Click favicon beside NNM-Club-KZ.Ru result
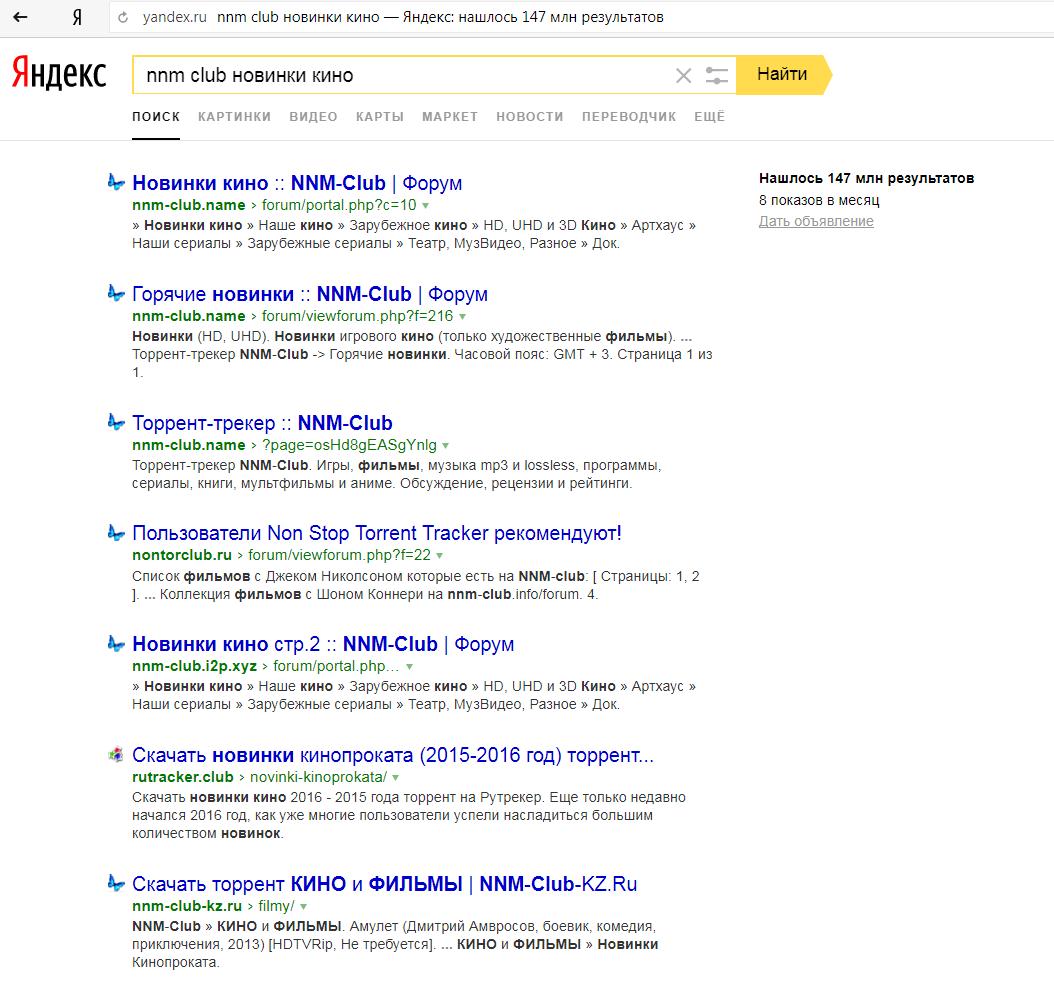Screen dimensions: 1054x1000 [116, 882]
